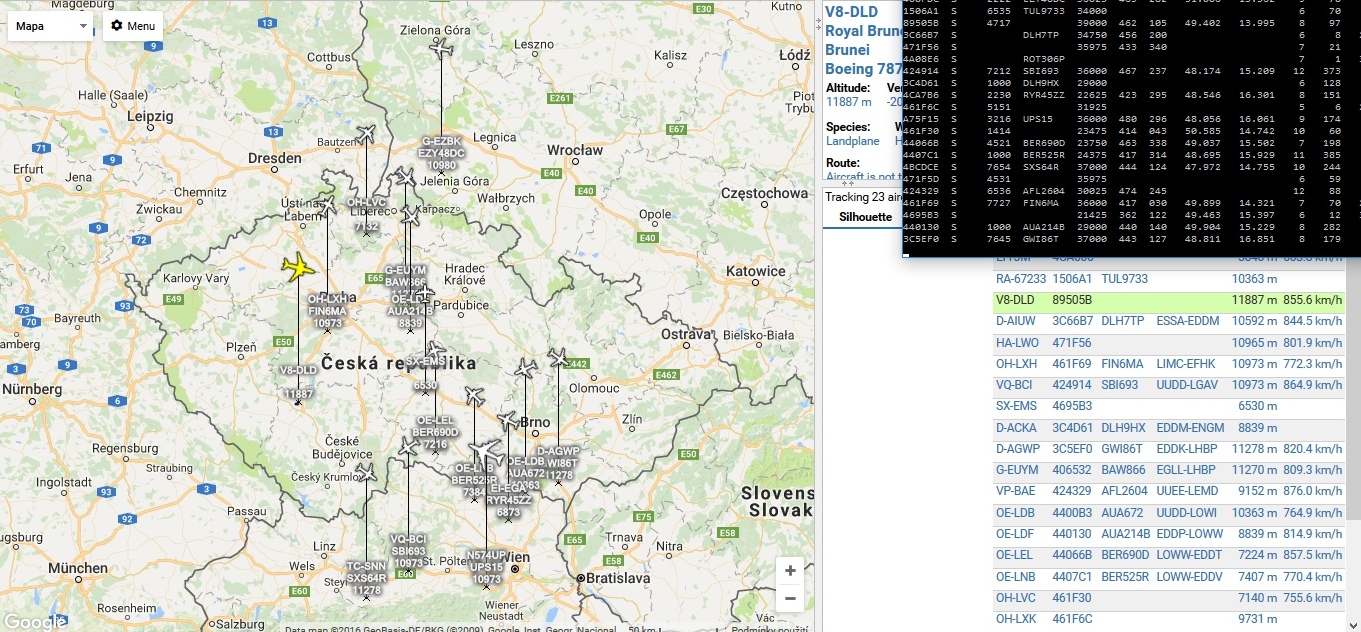Open the Brunei country link

pyautogui.click(x=848, y=50)
